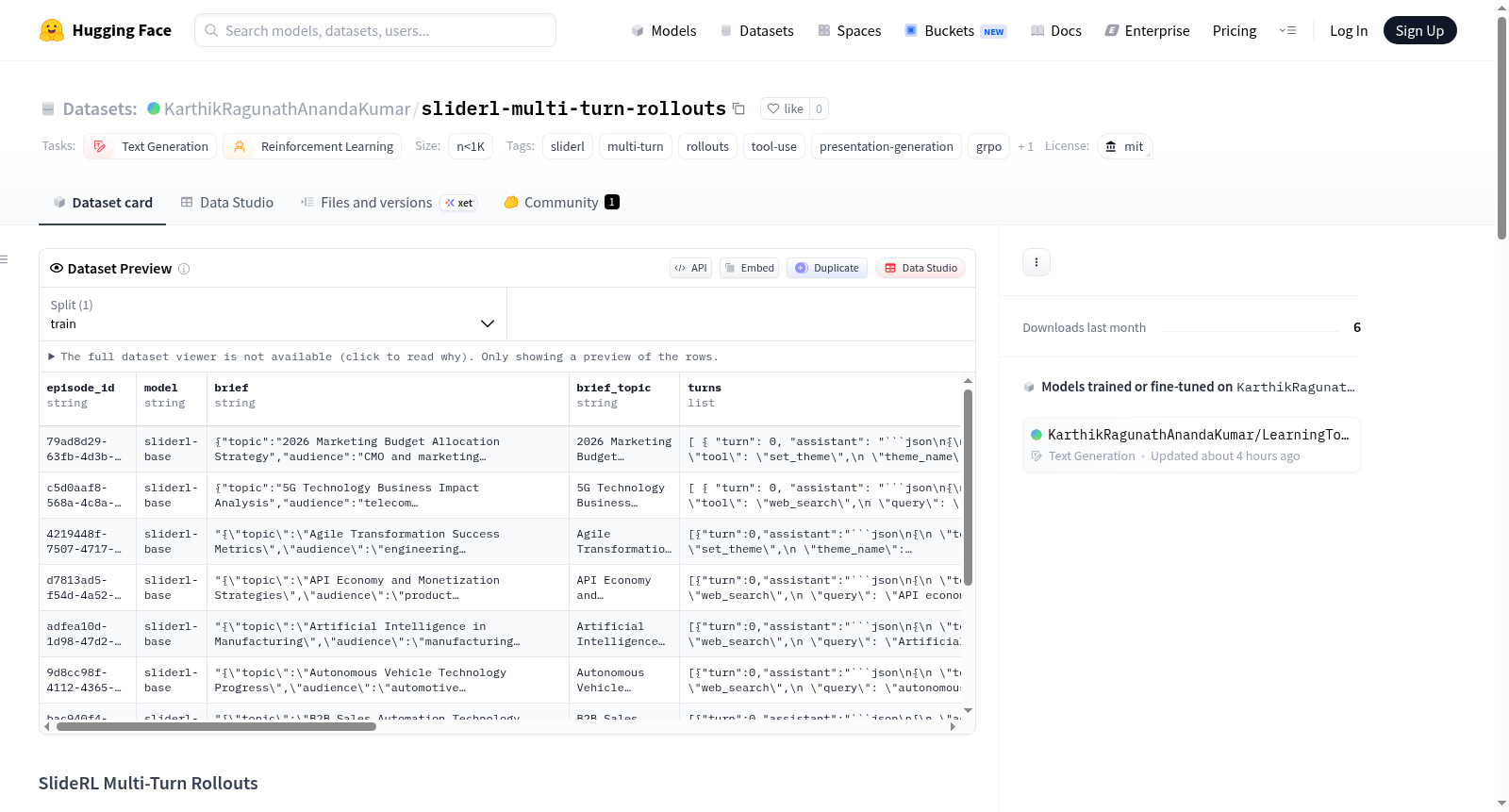Open the Files and versions tab

pyautogui.click(x=389, y=202)
